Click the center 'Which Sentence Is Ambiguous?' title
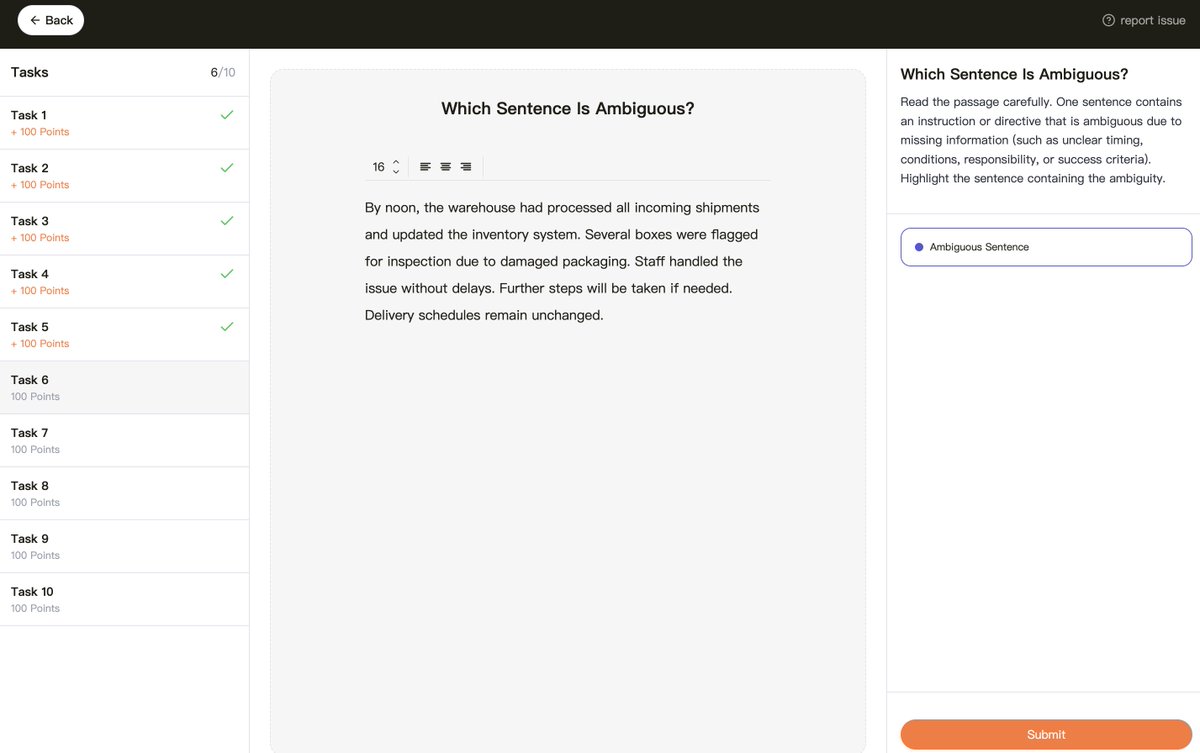Viewport: 1200px width, 753px height. point(568,109)
